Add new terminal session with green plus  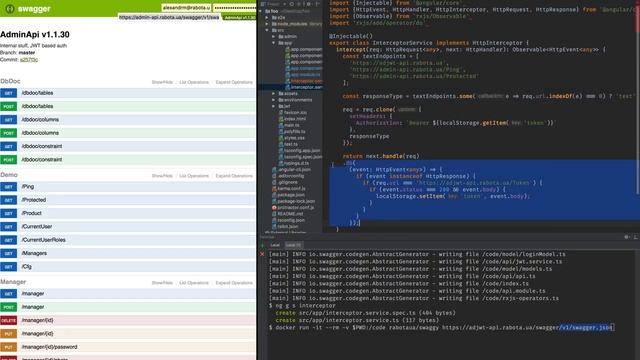click(262, 245)
